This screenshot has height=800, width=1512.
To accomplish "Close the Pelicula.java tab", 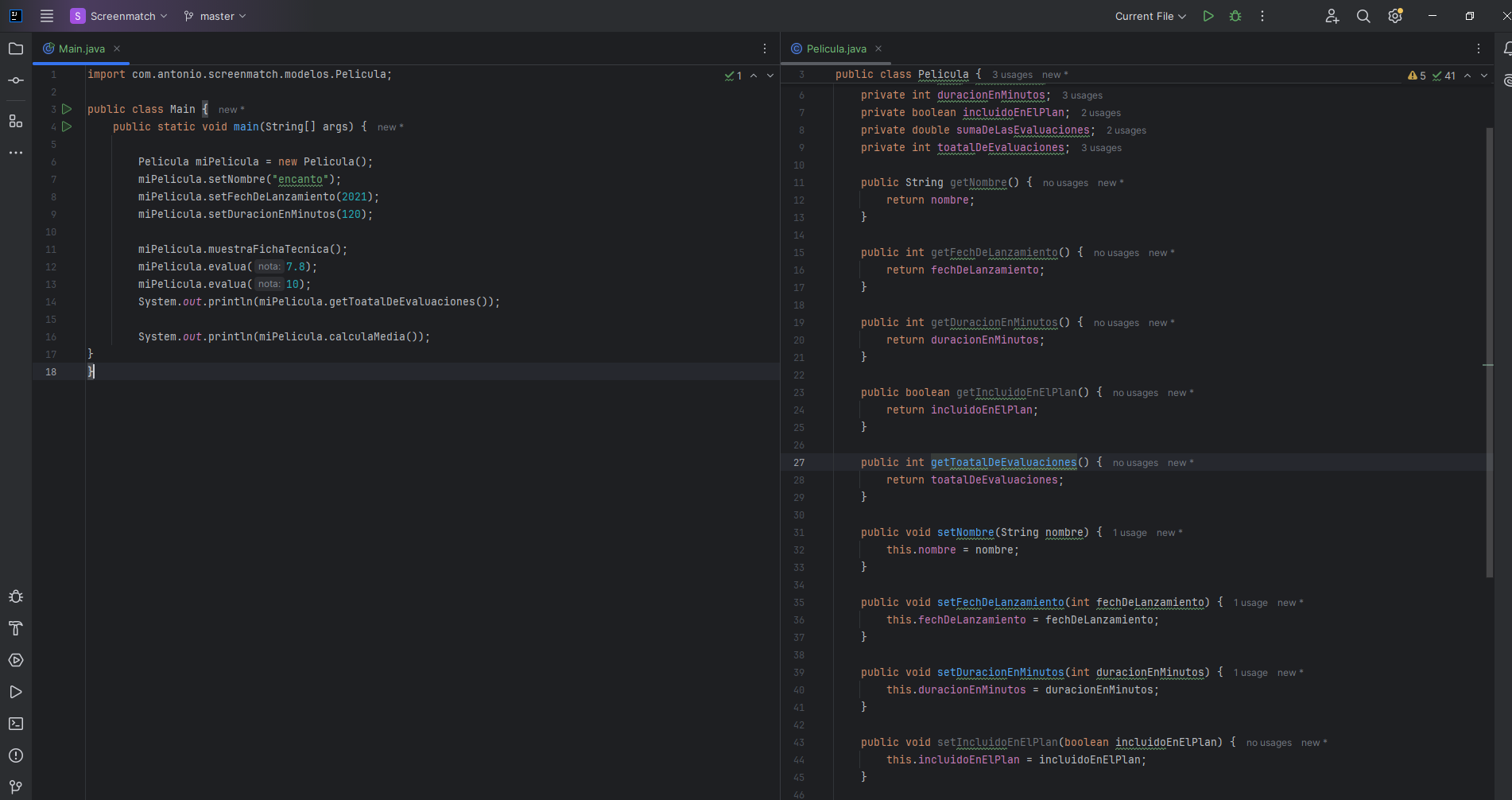I will [x=878, y=49].
